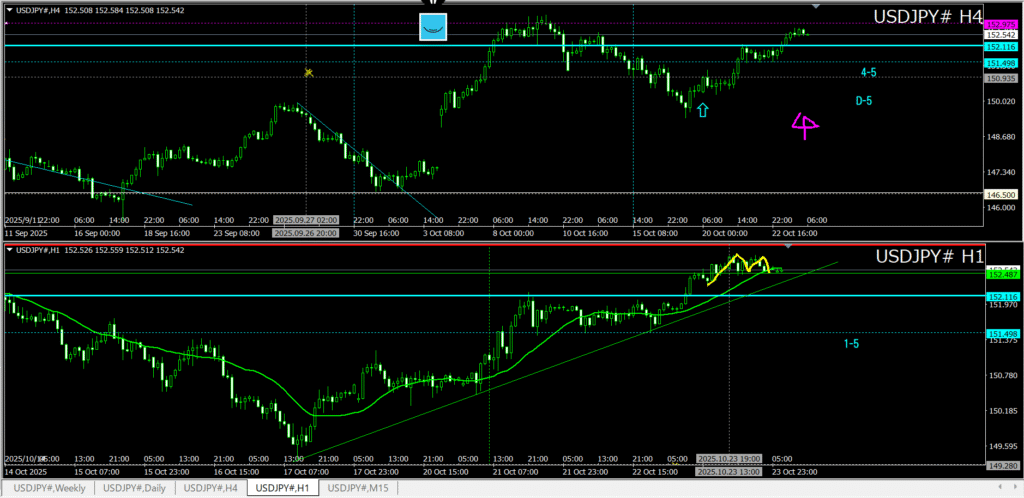Screen dimensions: 1024x498
Task: Select the cyan D-5 text label
Action: [x=863, y=101]
